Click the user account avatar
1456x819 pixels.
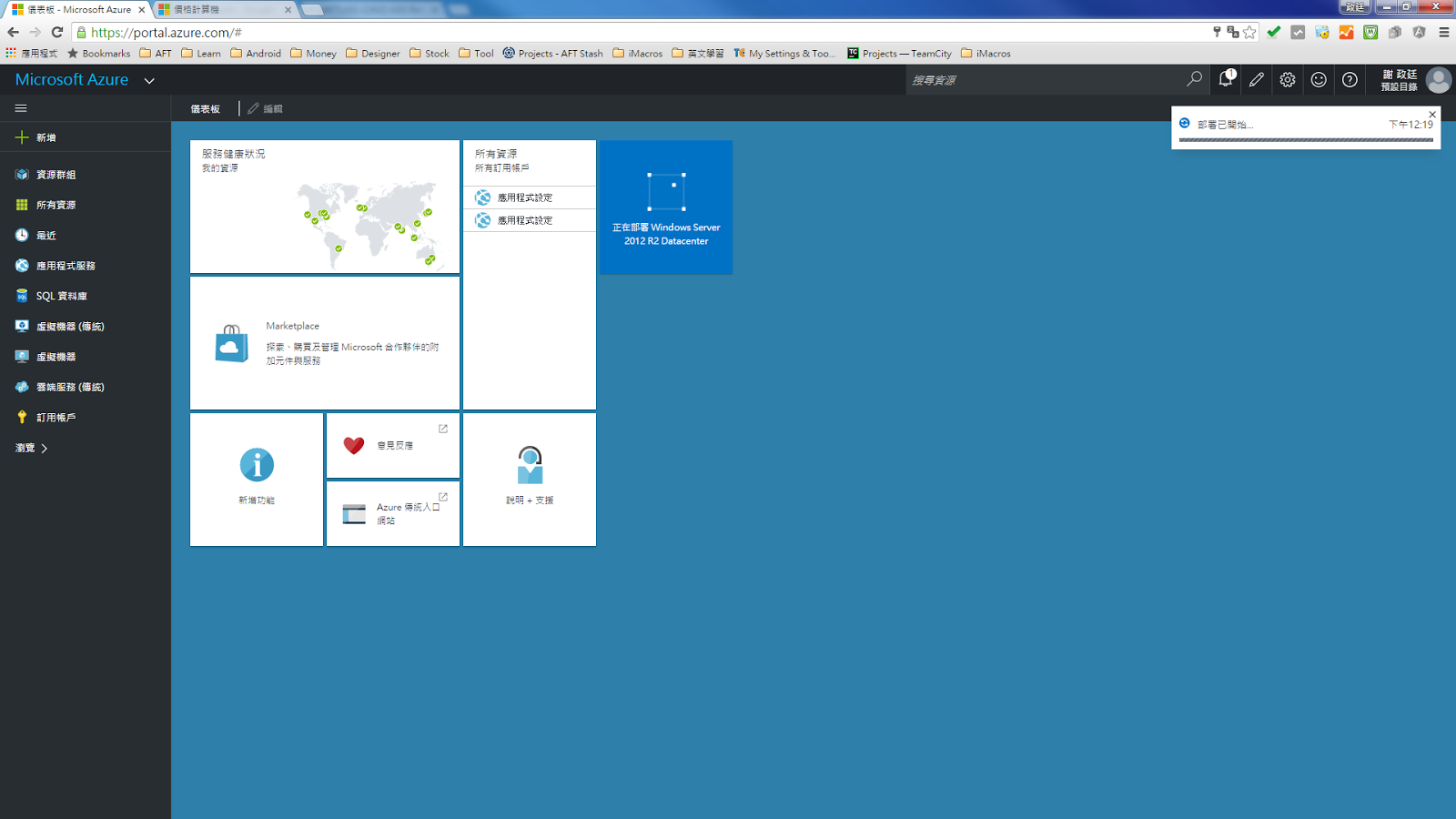point(1439,80)
